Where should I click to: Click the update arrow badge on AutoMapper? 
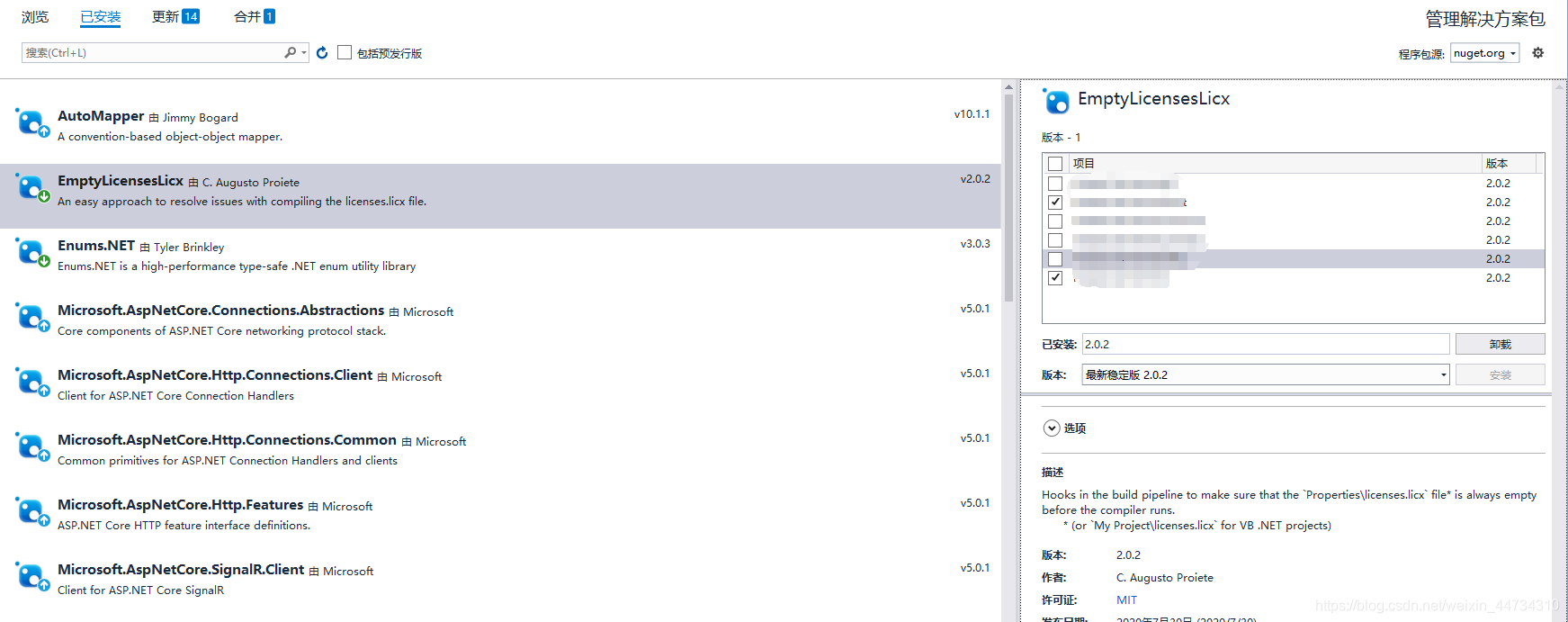pos(43,131)
